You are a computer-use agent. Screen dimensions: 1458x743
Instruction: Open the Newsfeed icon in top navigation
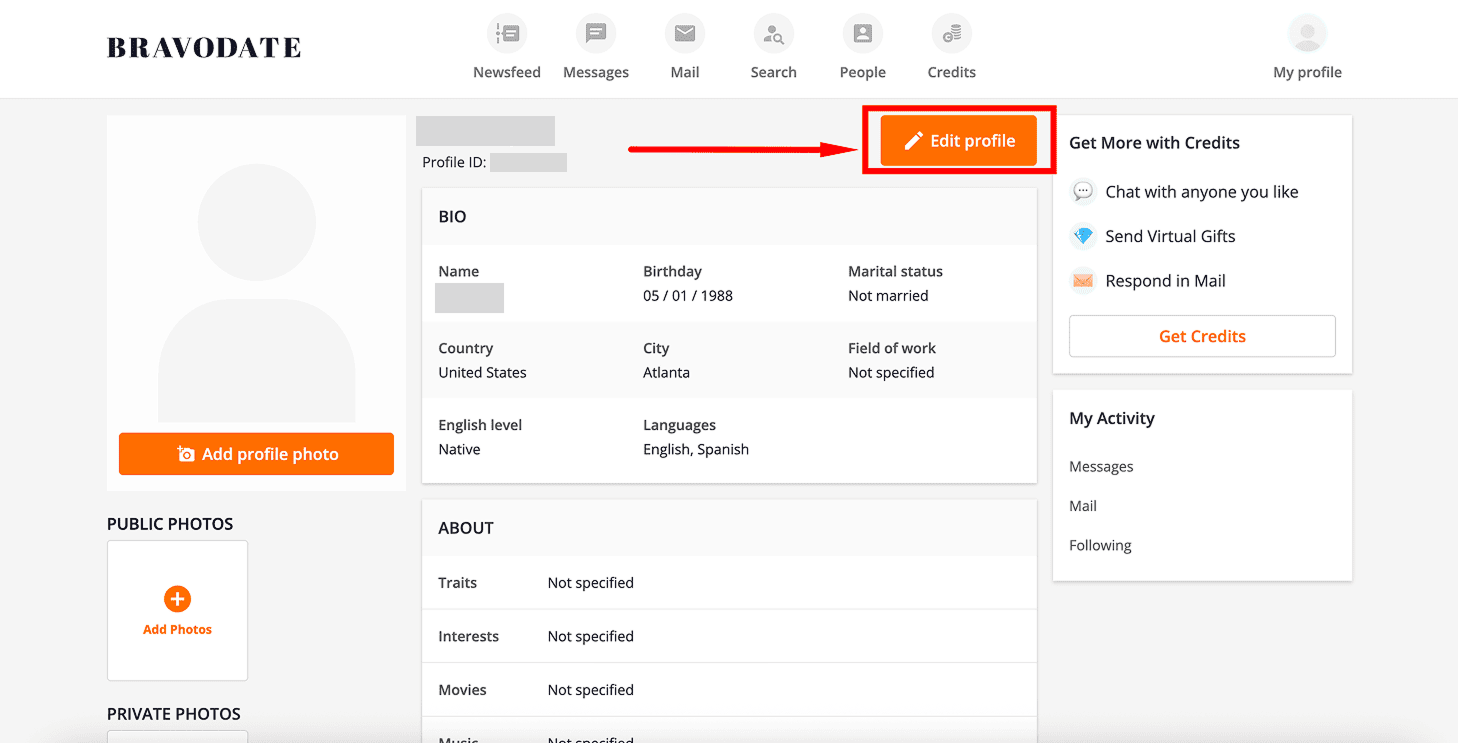point(507,32)
